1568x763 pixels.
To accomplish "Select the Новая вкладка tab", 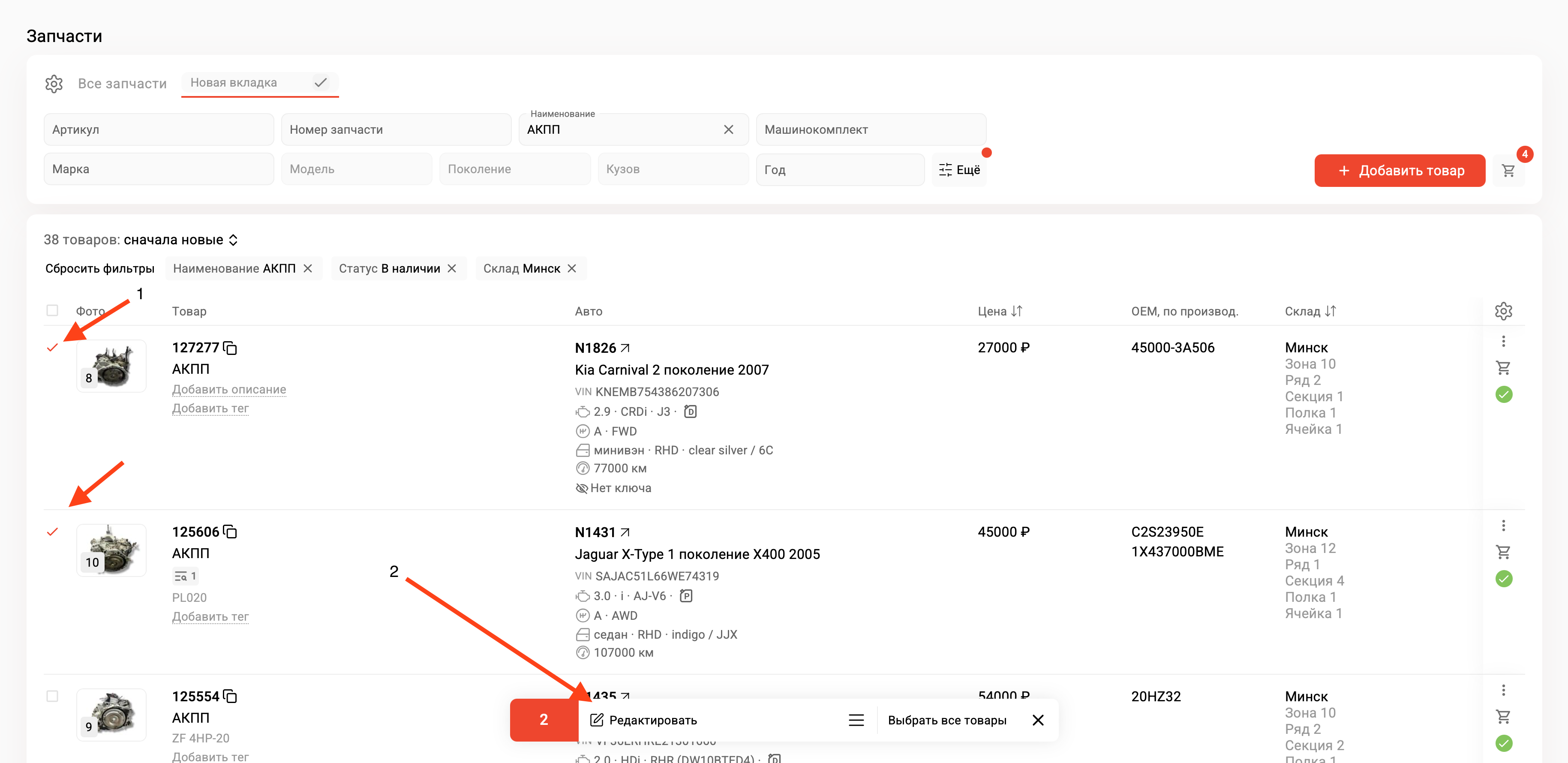I will 234,83.
